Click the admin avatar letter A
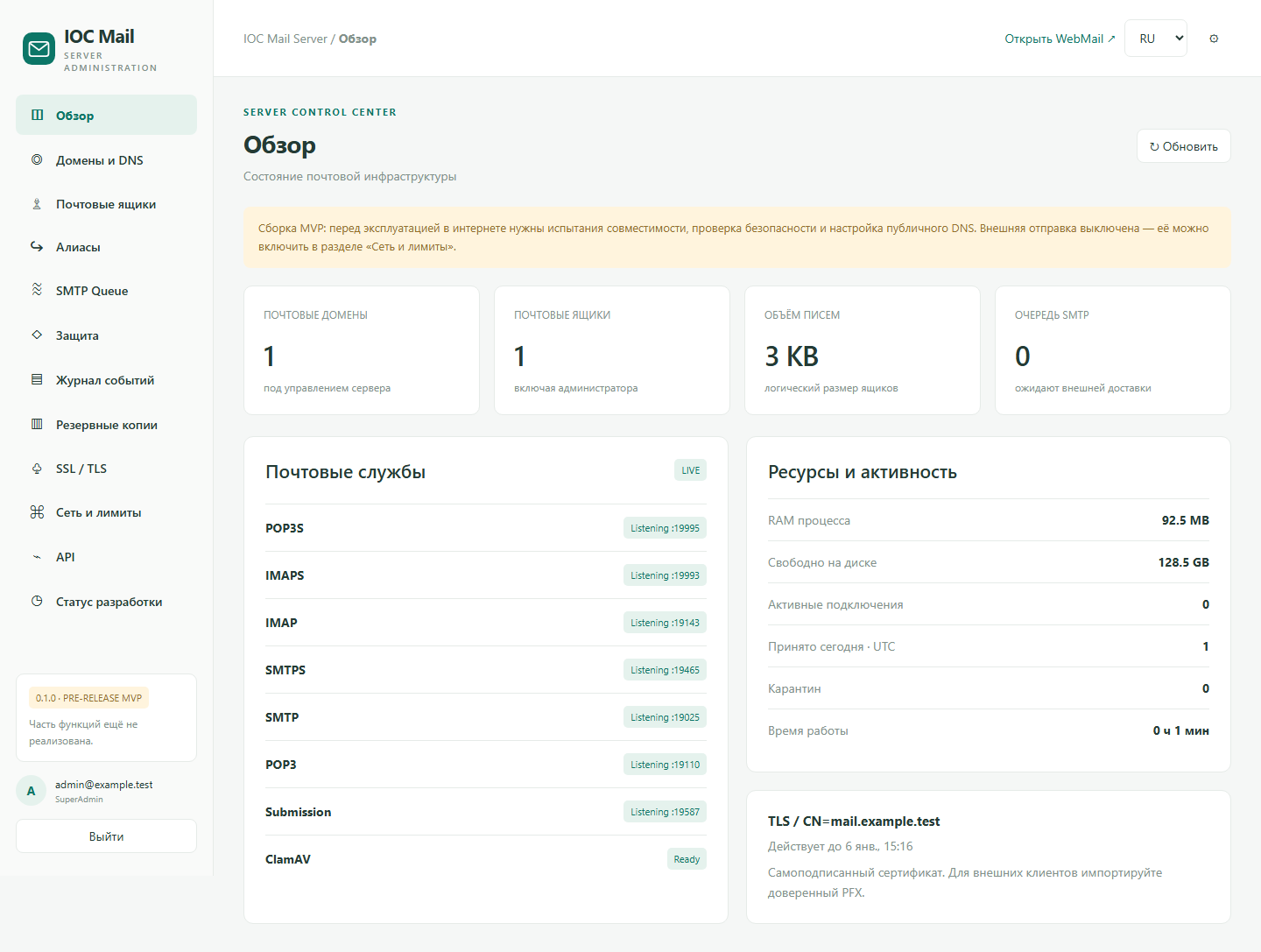 pyautogui.click(x=31, y=791)
